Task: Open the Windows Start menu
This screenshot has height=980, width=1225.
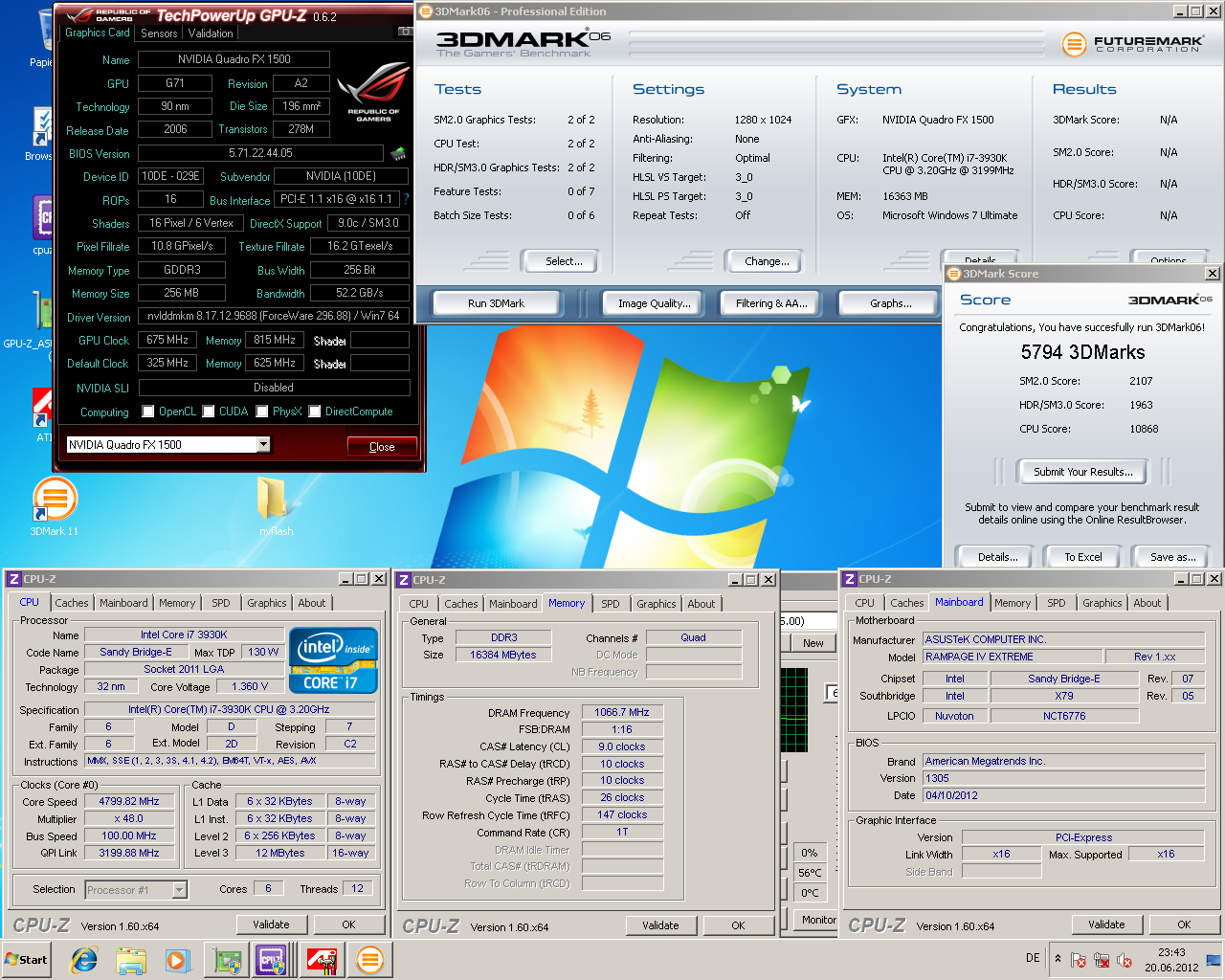Action: 27,960
